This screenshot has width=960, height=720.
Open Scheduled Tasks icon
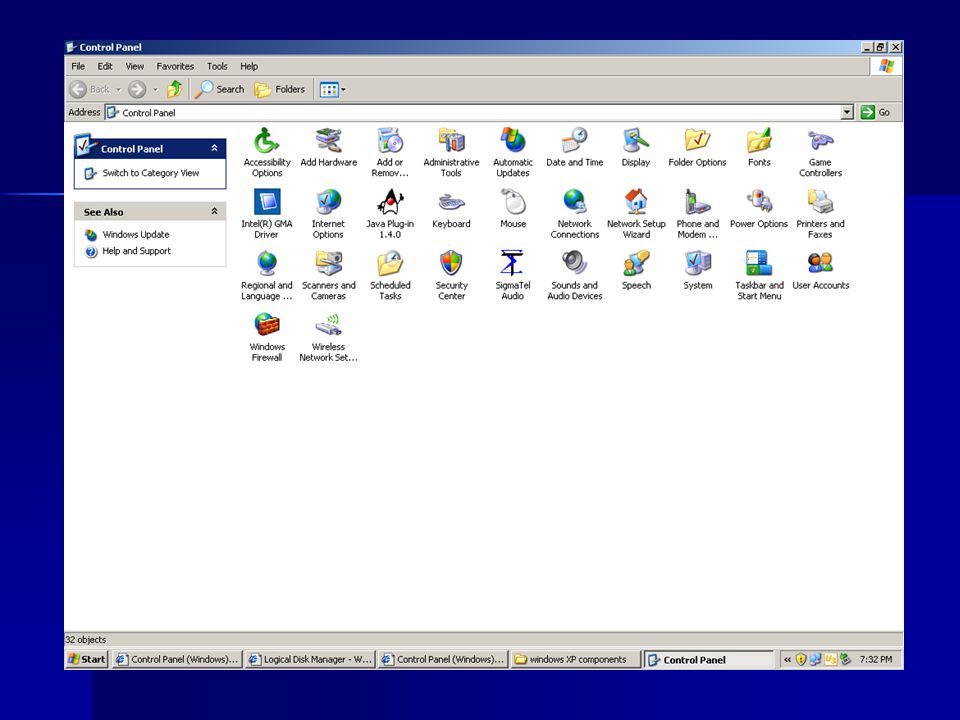[x=390, y=275]
